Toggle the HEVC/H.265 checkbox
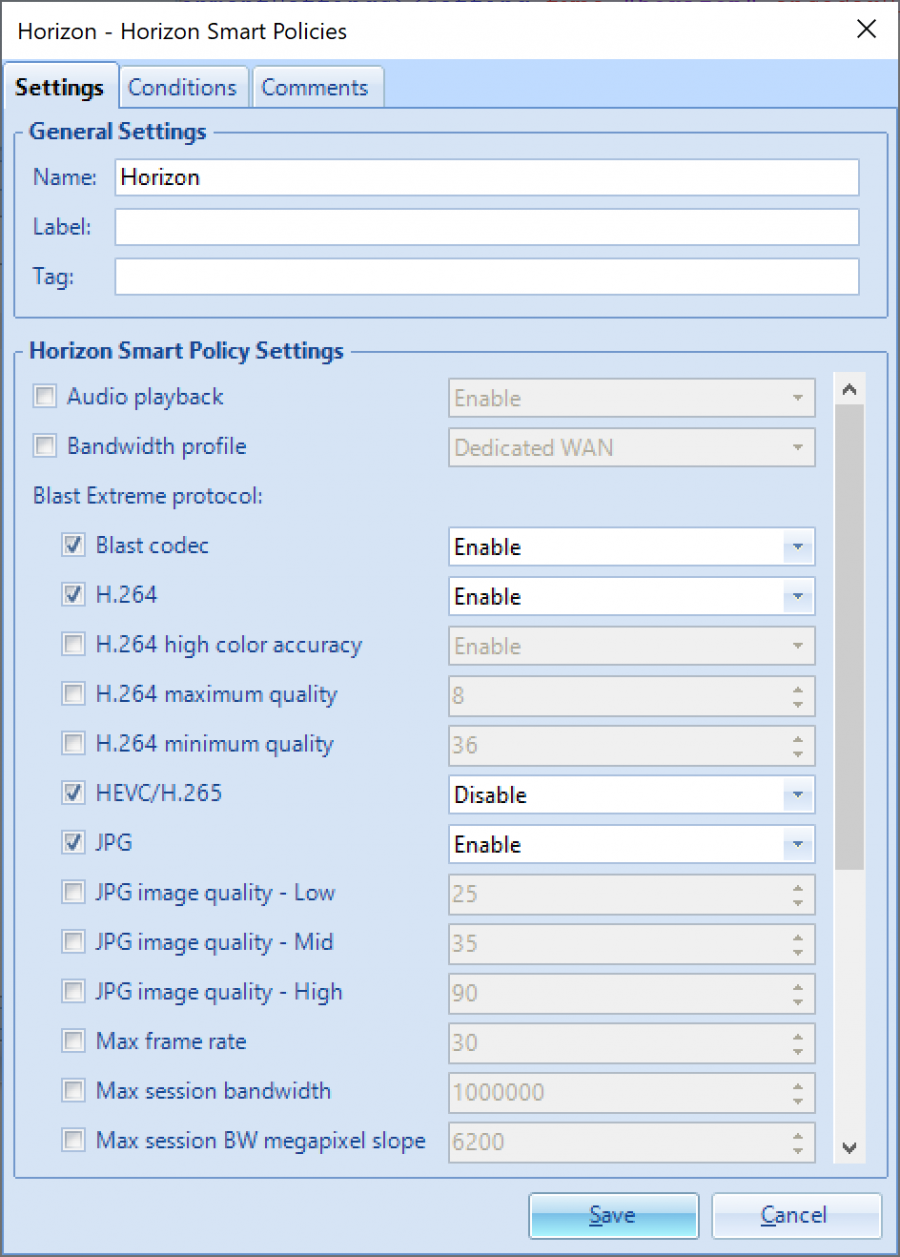This screenshot has height=1257, width=900. tap(73, 794)
